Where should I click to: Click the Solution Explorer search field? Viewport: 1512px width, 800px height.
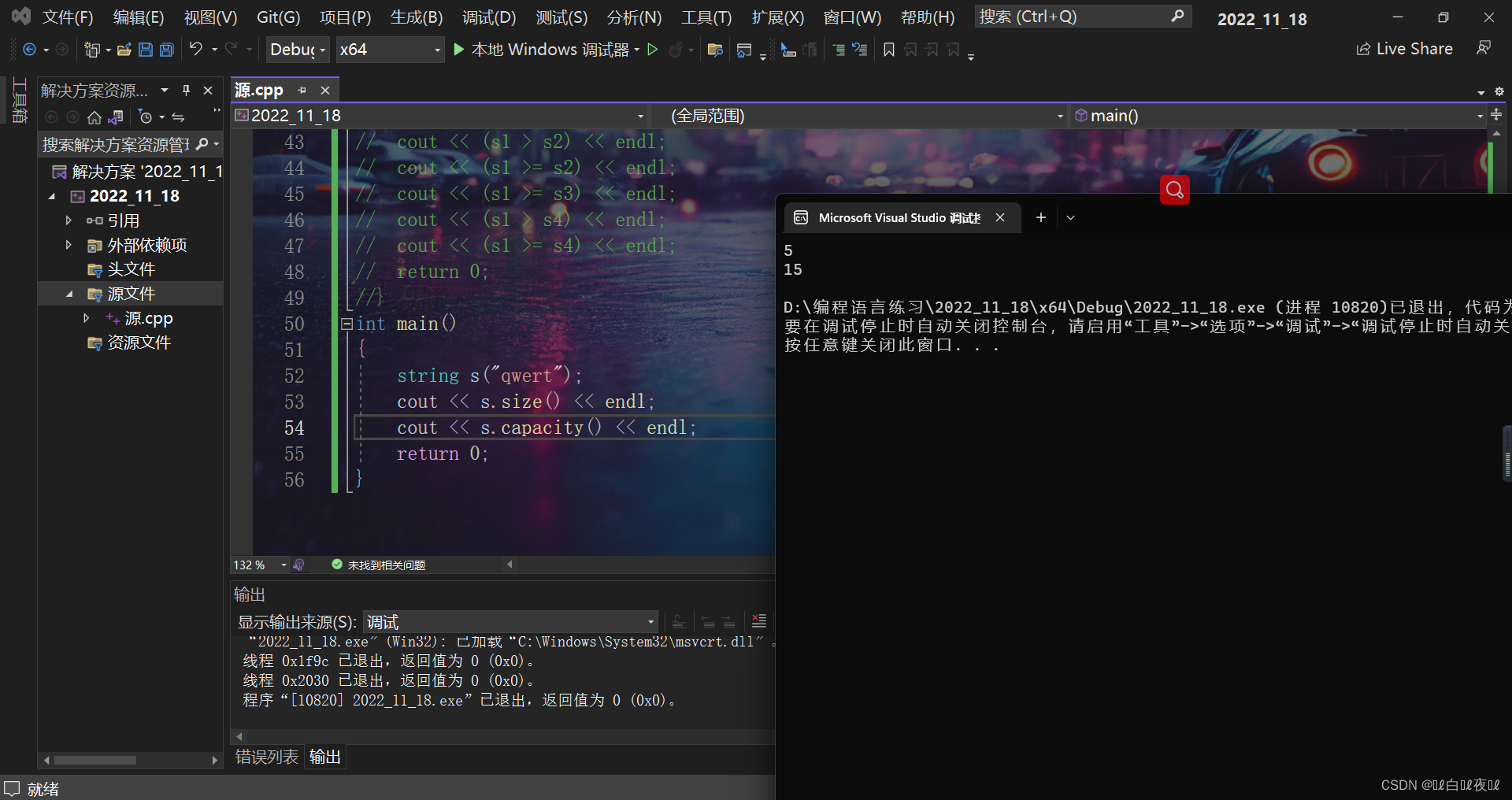117,144
